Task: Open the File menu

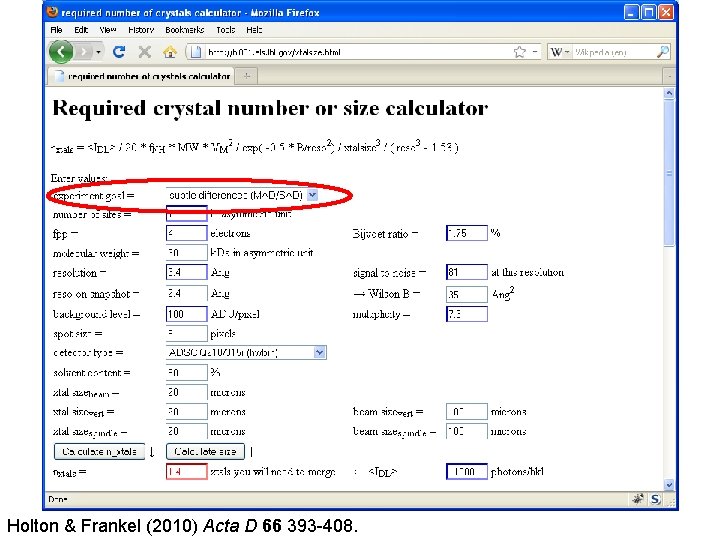Action: [x=56, y=30]
